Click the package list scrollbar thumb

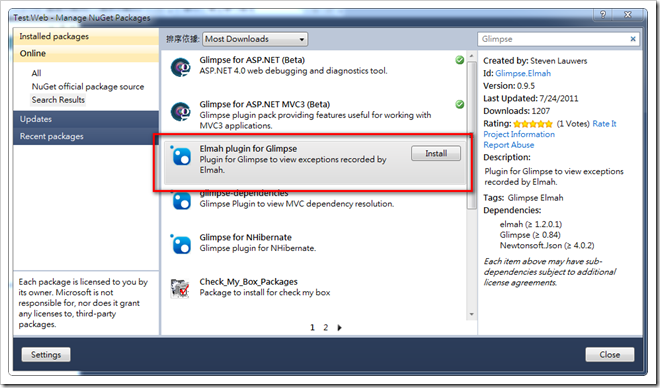471,135
